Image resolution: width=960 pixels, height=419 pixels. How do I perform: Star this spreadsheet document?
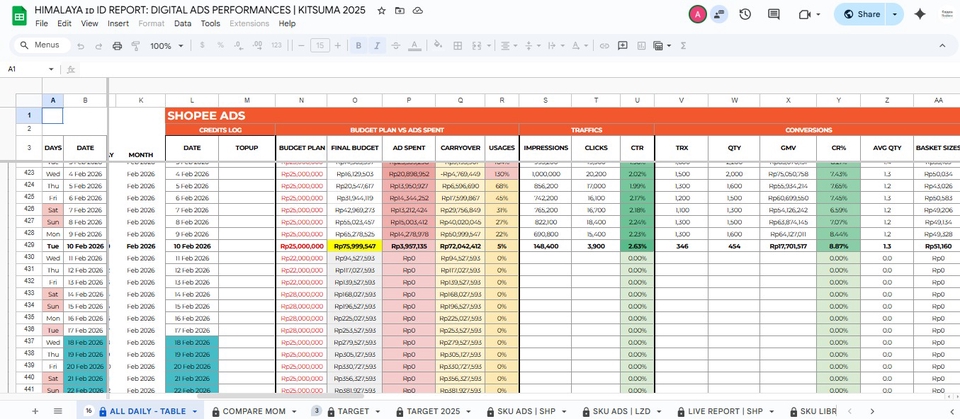point(381,10)
